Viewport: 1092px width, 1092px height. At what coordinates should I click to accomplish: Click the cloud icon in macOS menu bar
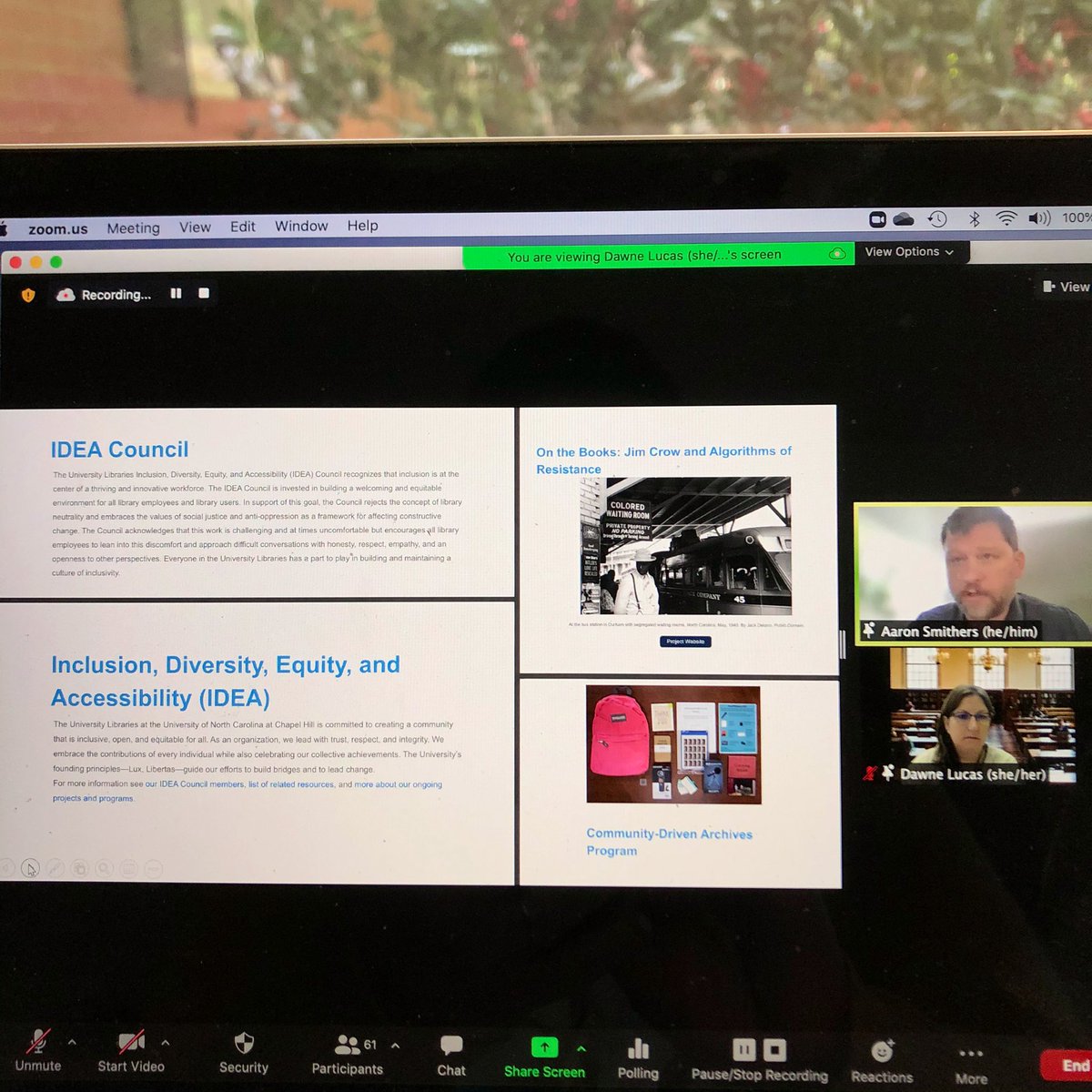click(x=904, y=219)
